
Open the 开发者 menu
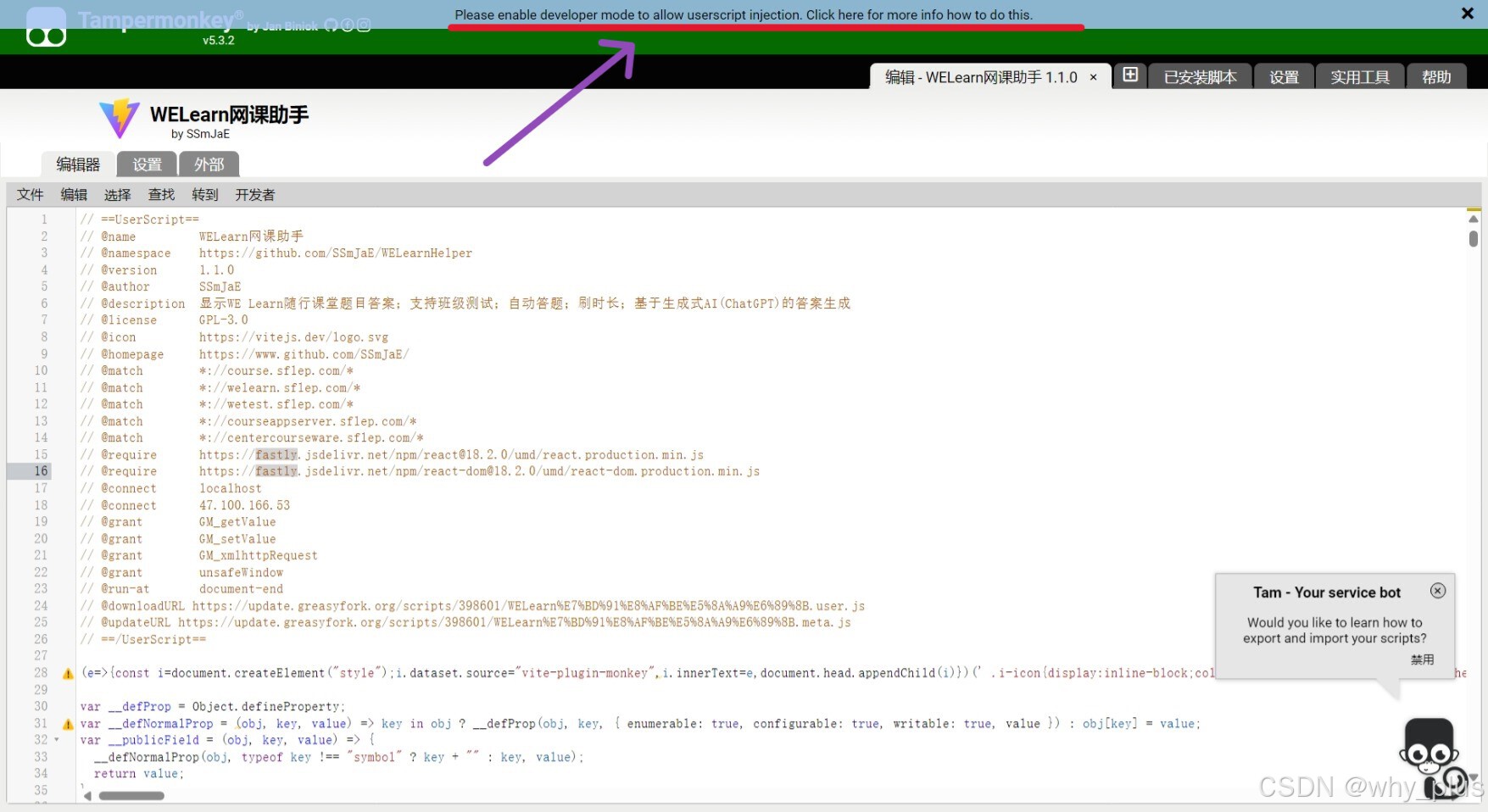tap(255, 195)
